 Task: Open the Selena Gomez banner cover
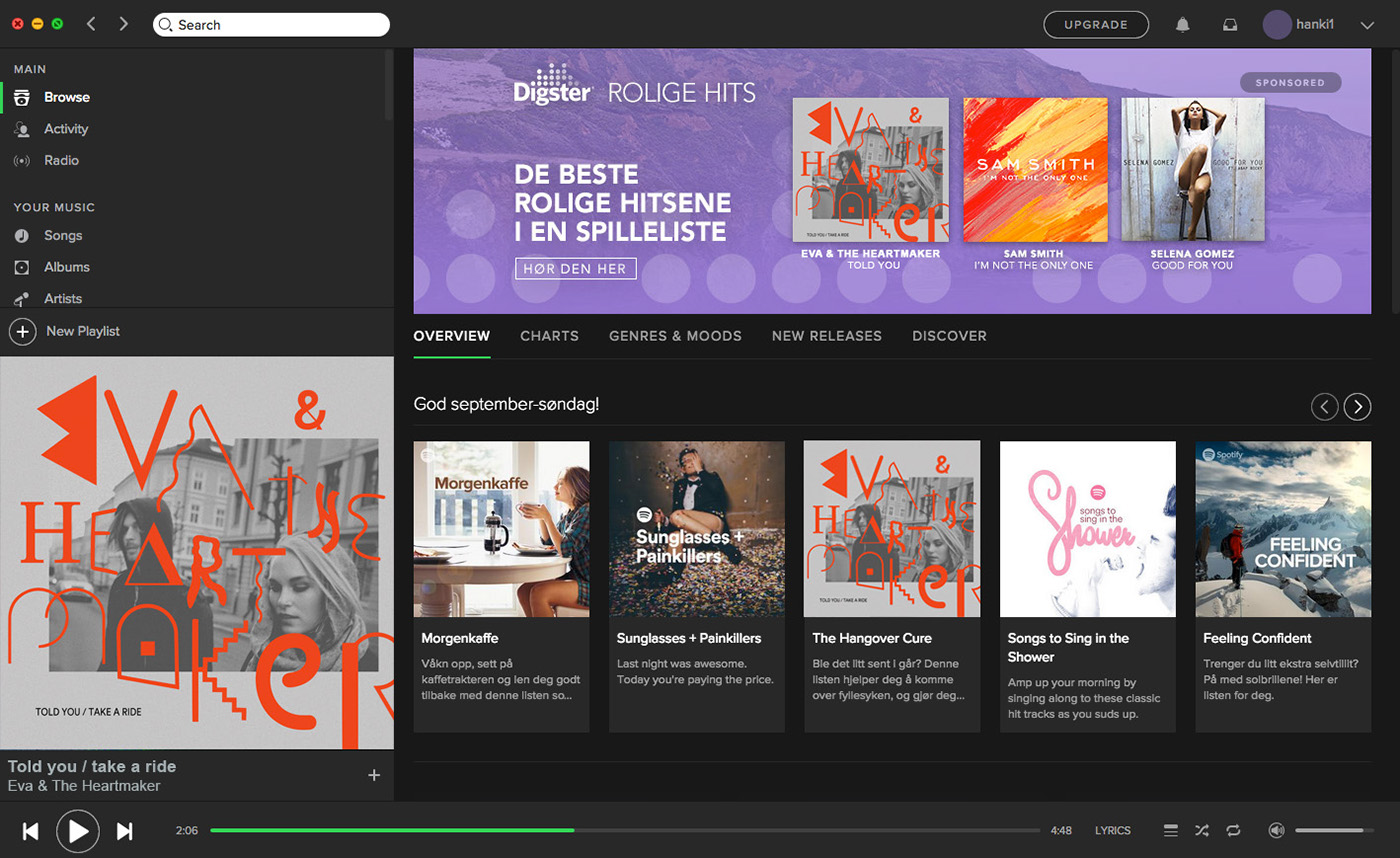[x=1192, y=169]
